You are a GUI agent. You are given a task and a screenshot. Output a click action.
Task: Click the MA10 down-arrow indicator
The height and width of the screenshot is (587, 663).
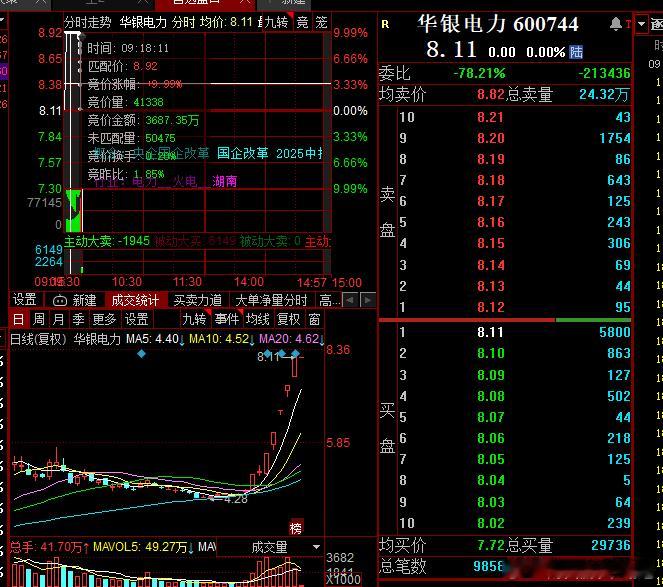point(252,340)
